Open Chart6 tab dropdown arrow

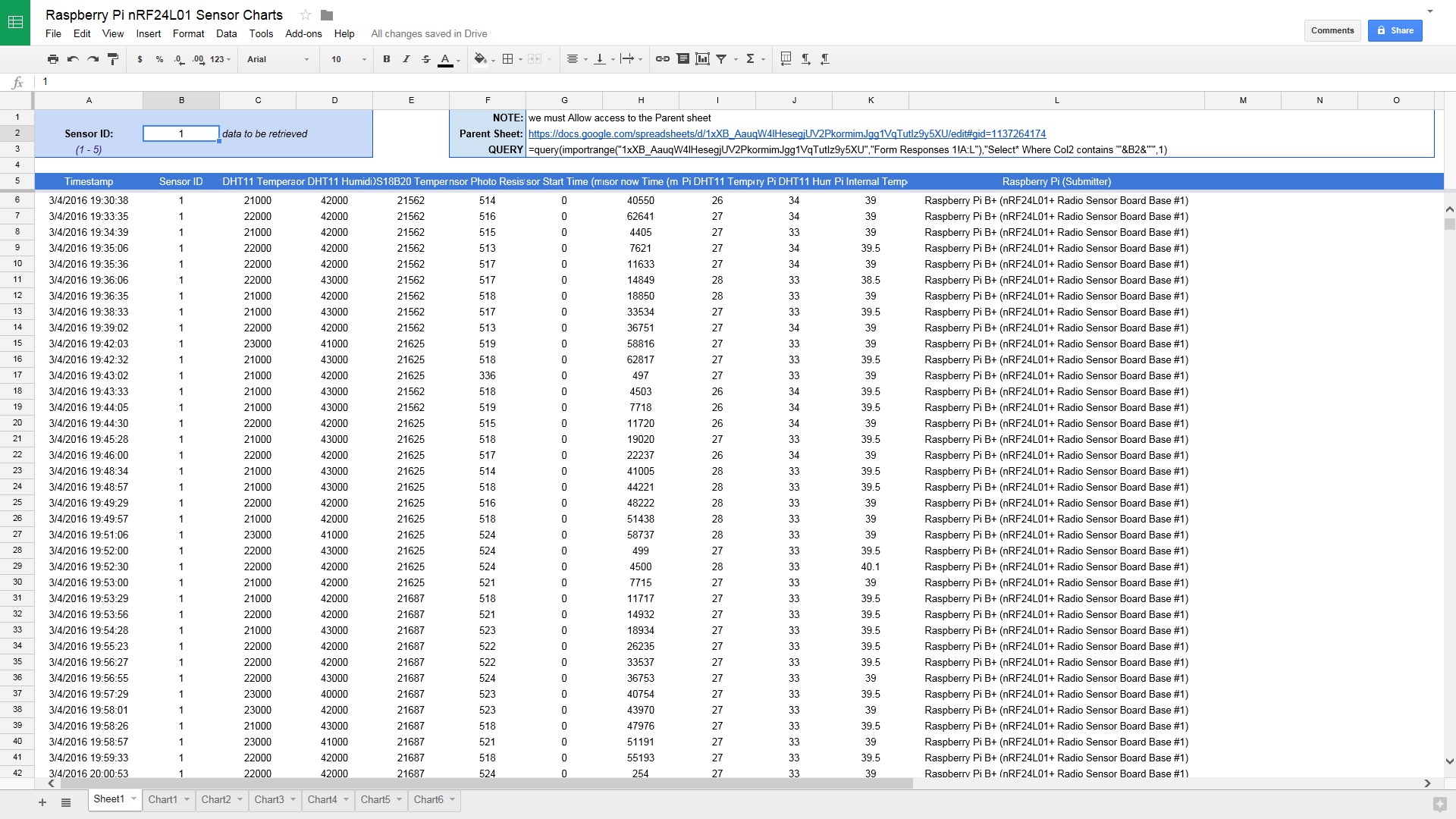(452, 799)
